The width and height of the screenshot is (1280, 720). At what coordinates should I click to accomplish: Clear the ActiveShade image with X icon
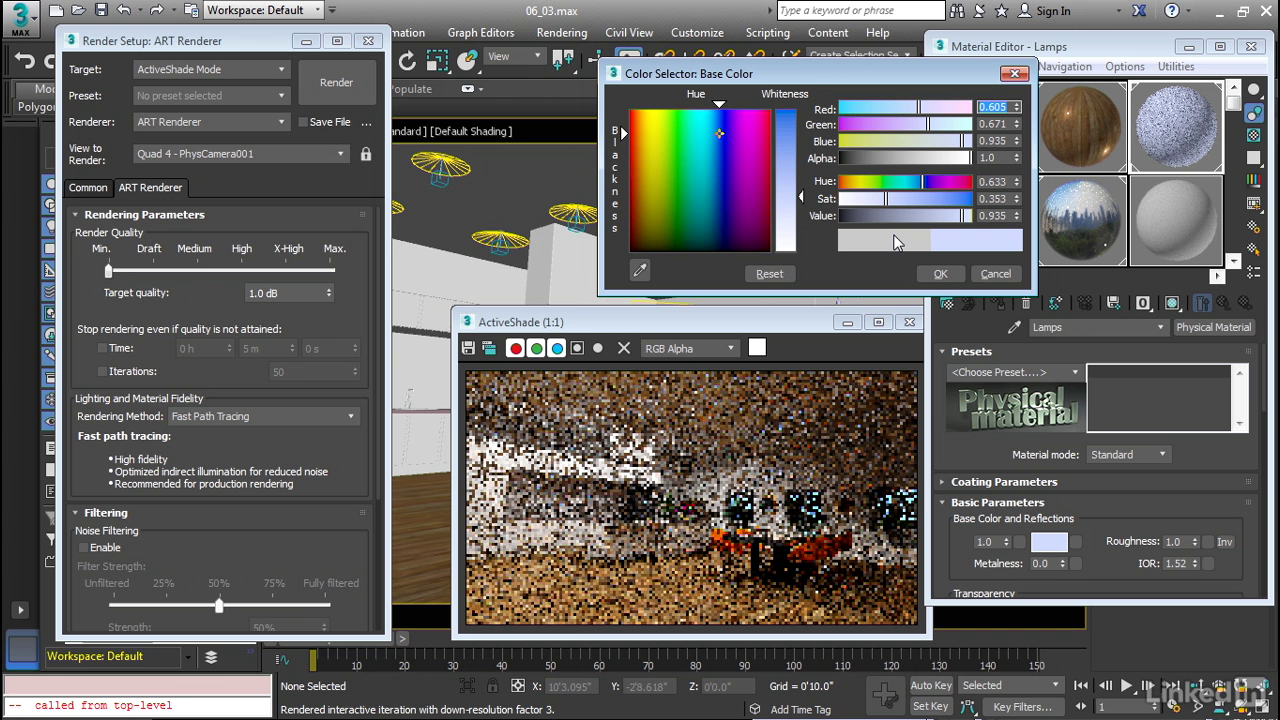624,348
